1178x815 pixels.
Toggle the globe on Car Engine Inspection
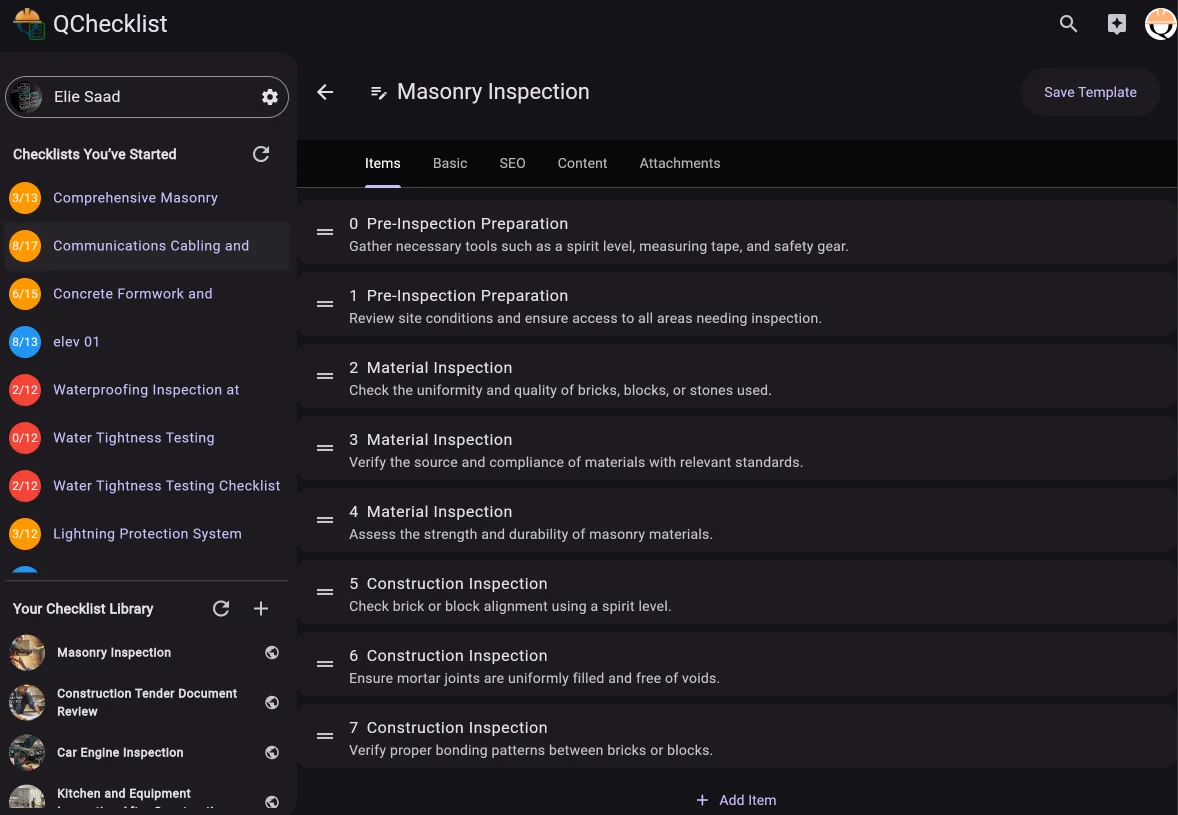click(272, 752)
